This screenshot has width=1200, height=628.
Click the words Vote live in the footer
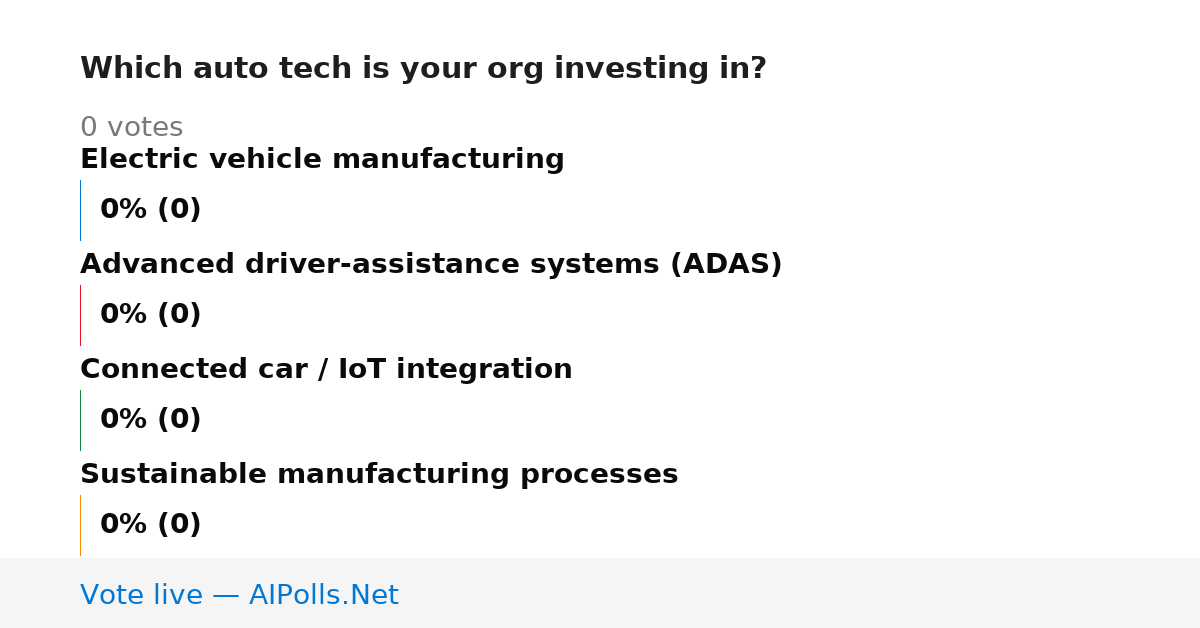141,595
